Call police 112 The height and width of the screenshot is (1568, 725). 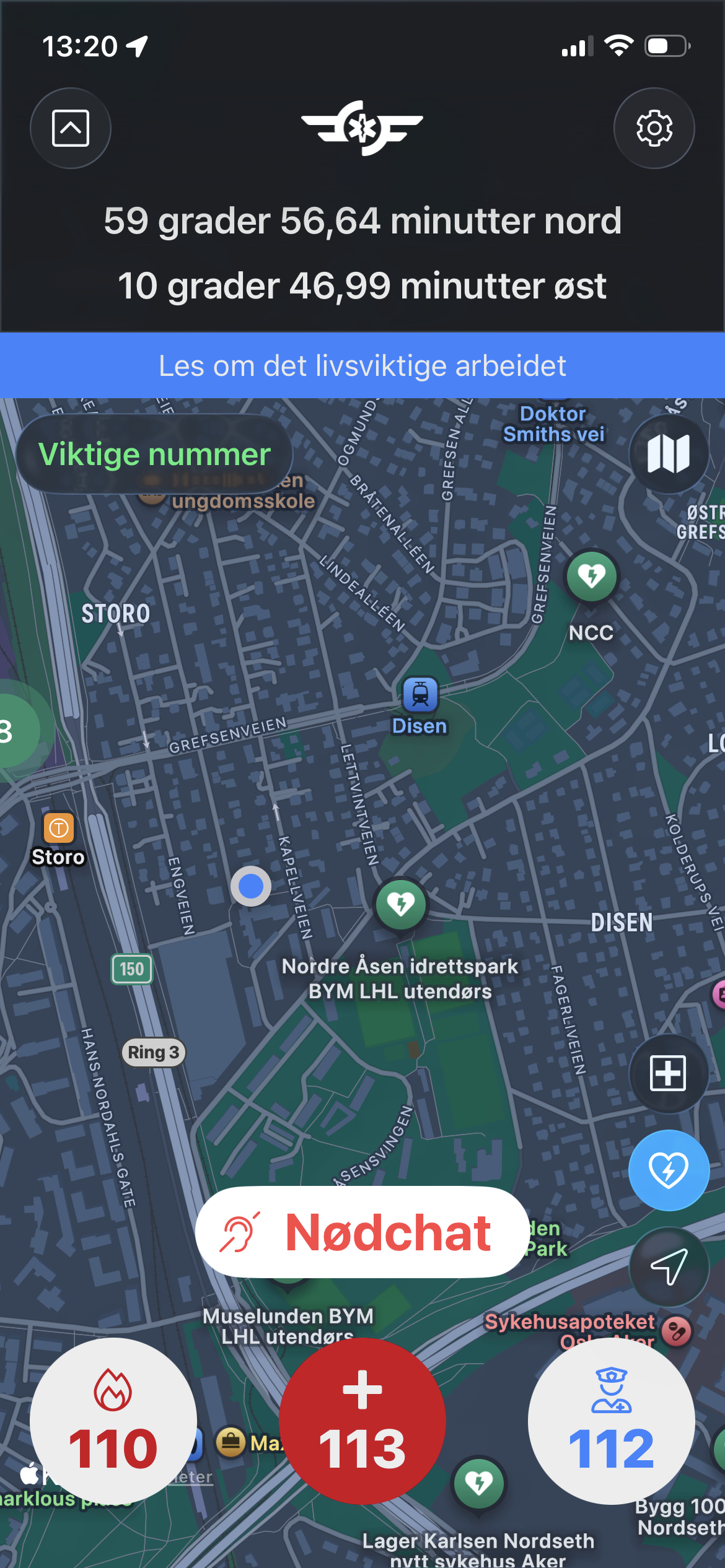[612, 1421]
